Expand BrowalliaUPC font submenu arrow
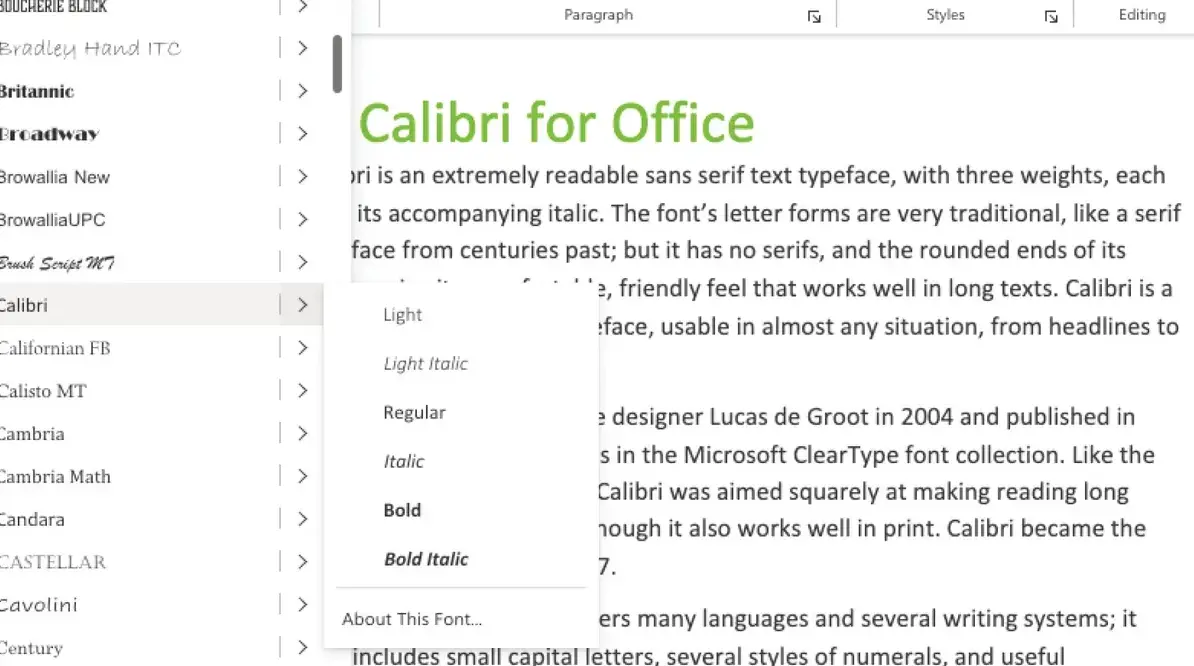Viewport: 1194px width, 666px height. click(x=302, y=219)
